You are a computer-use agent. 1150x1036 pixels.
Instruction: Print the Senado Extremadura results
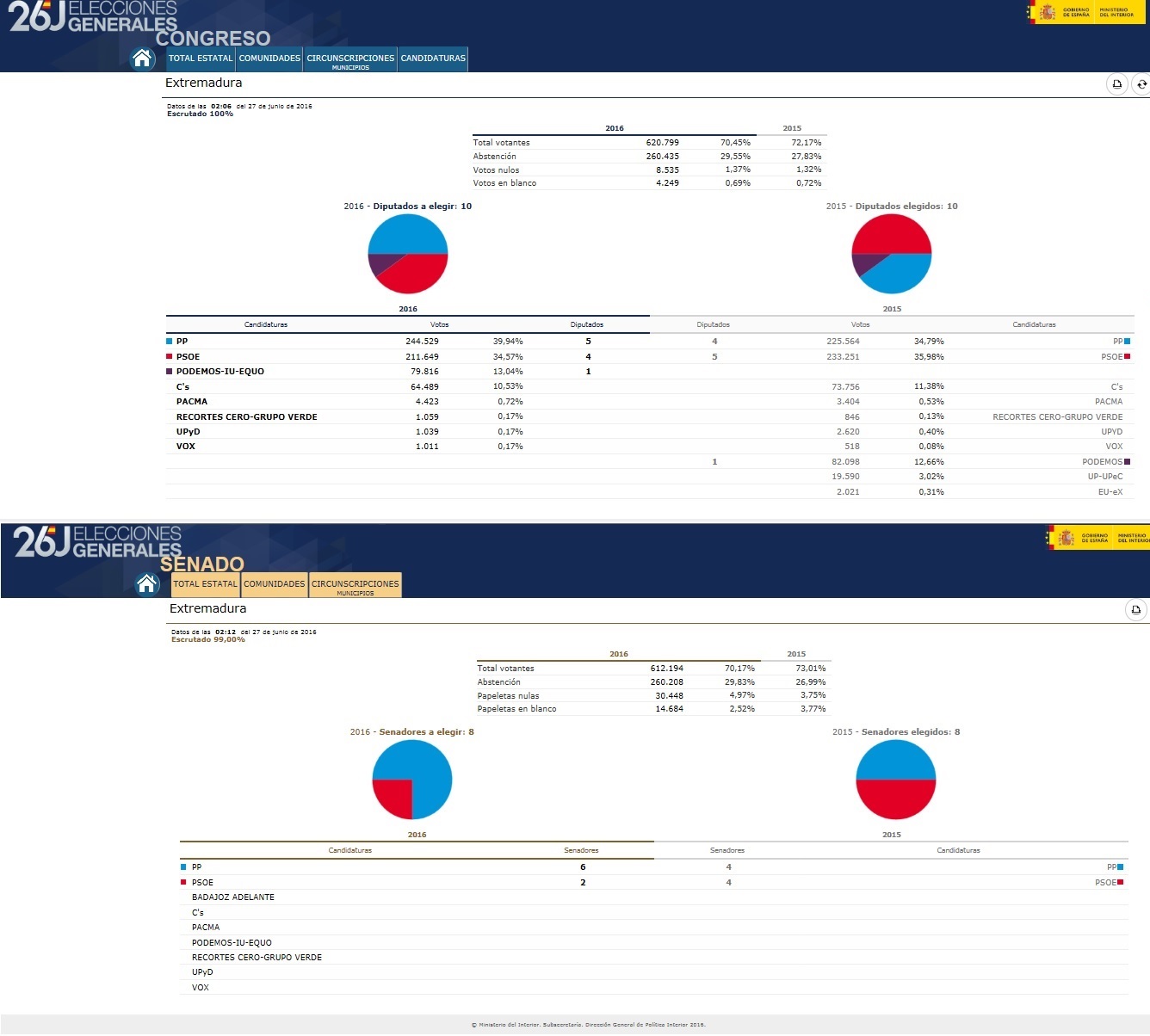coord(1135,610)
